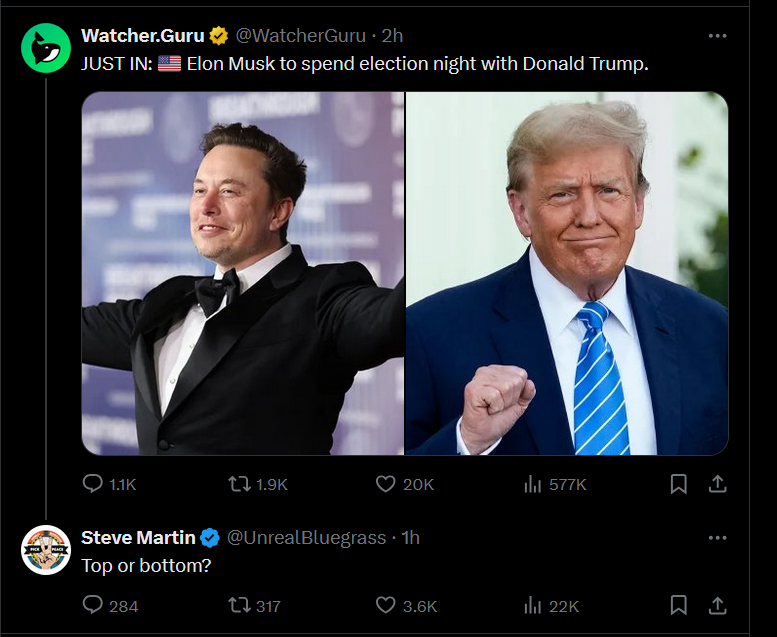
Task: Open more options on Steve Martin's reply
Action: (x=717, y=538)
